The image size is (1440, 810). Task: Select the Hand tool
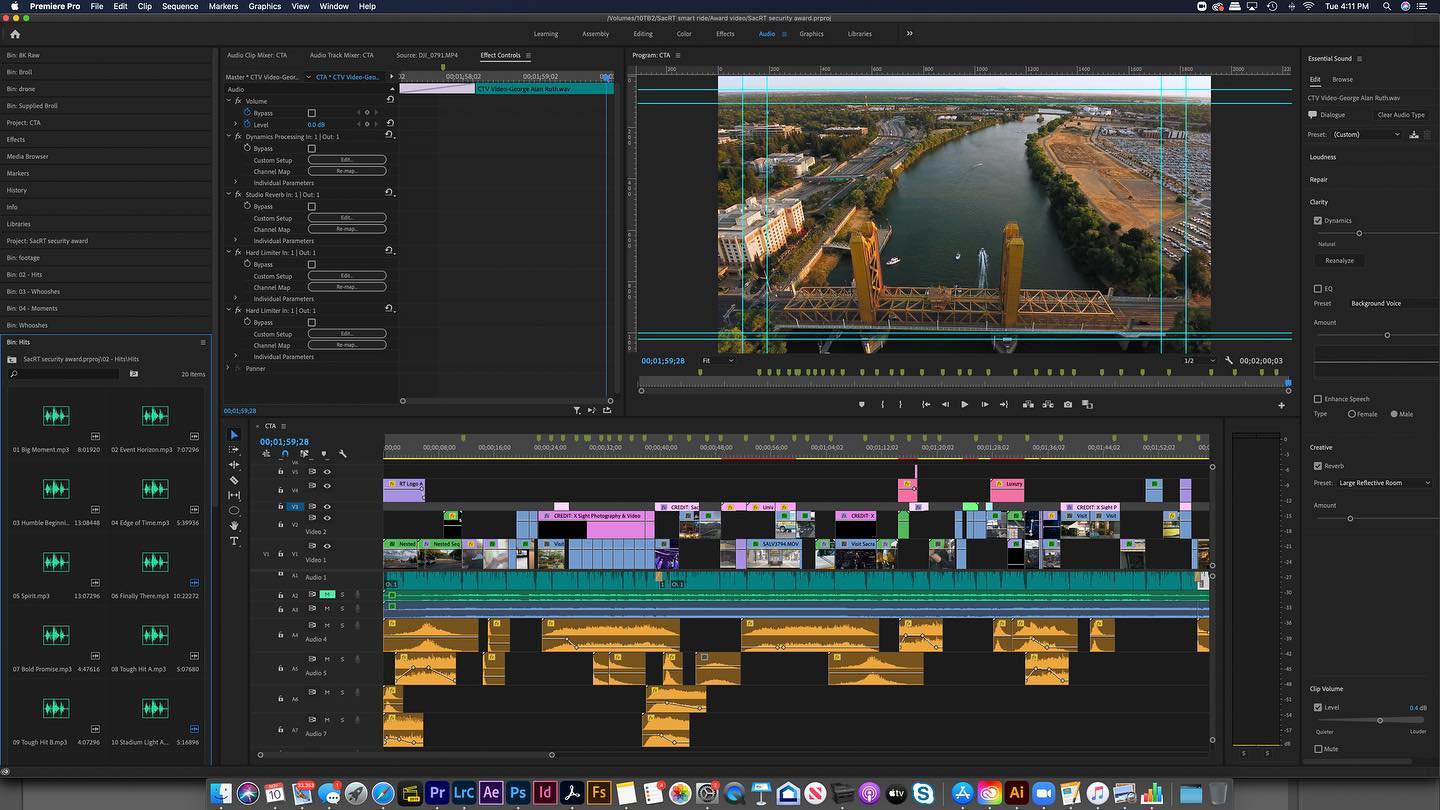coord(234,526)
